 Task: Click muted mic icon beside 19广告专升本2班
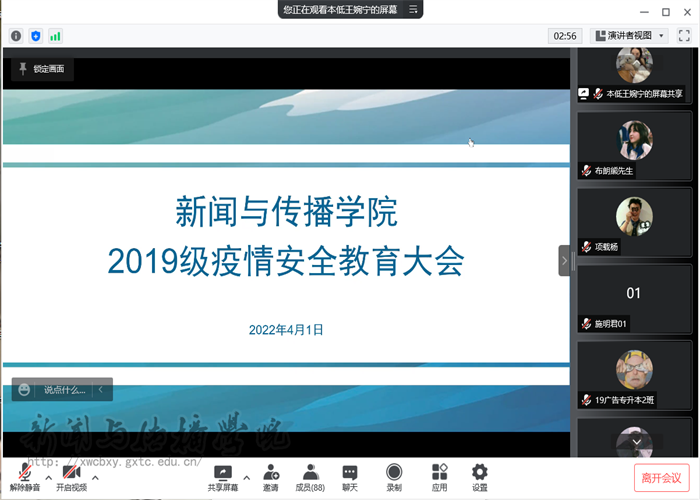pyautogui.click(x=586, y=400)
